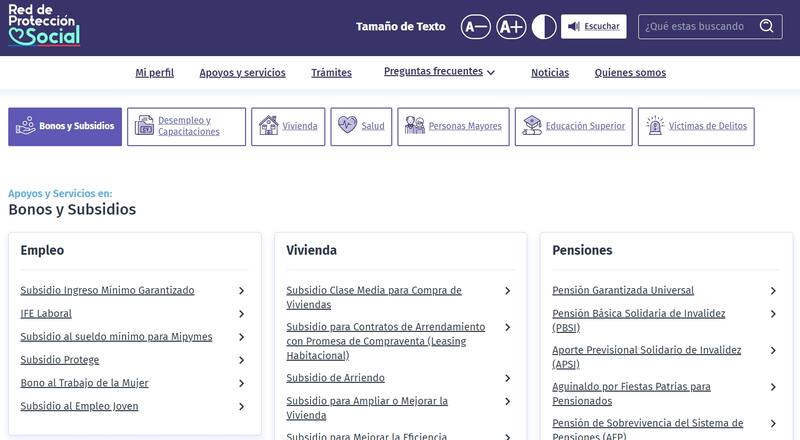
Task: Increase text size with A+ button
Action: pos(511,27)
